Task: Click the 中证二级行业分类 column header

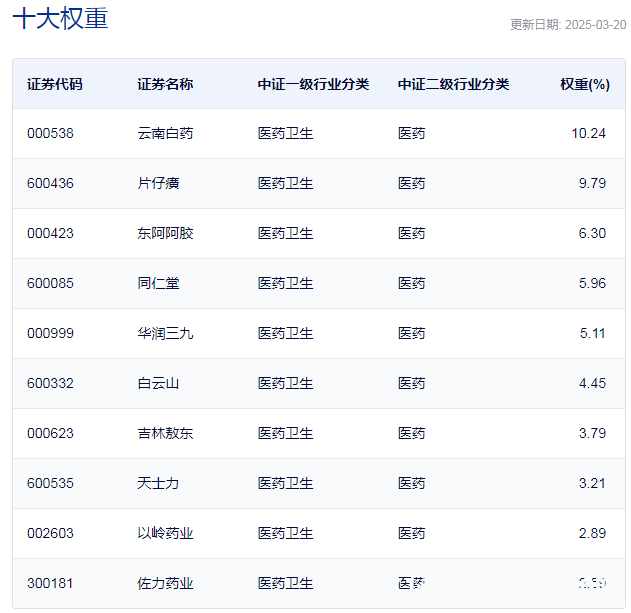Action: [454, 84]
